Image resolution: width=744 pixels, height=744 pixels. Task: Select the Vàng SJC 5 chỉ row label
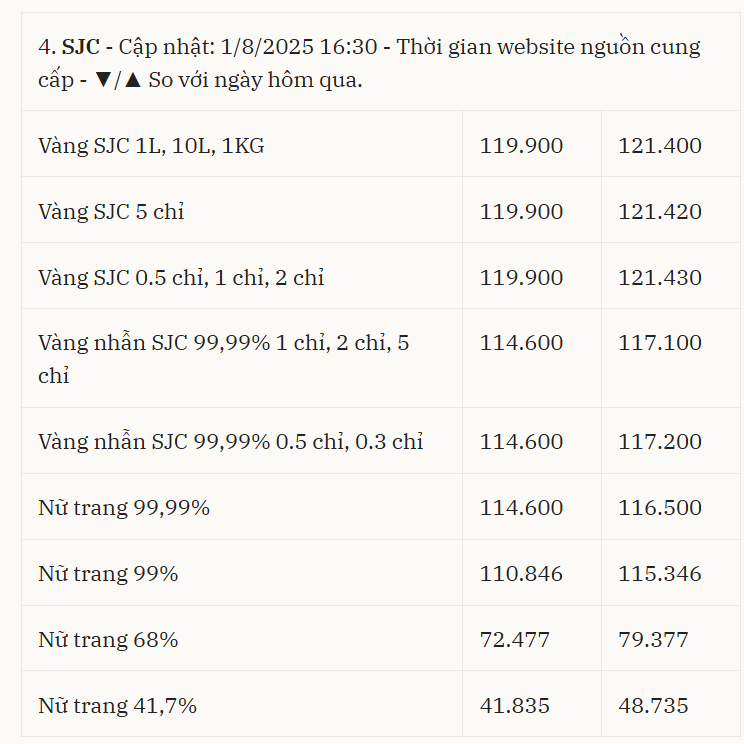pyautogui.click(x=111, y=211)
